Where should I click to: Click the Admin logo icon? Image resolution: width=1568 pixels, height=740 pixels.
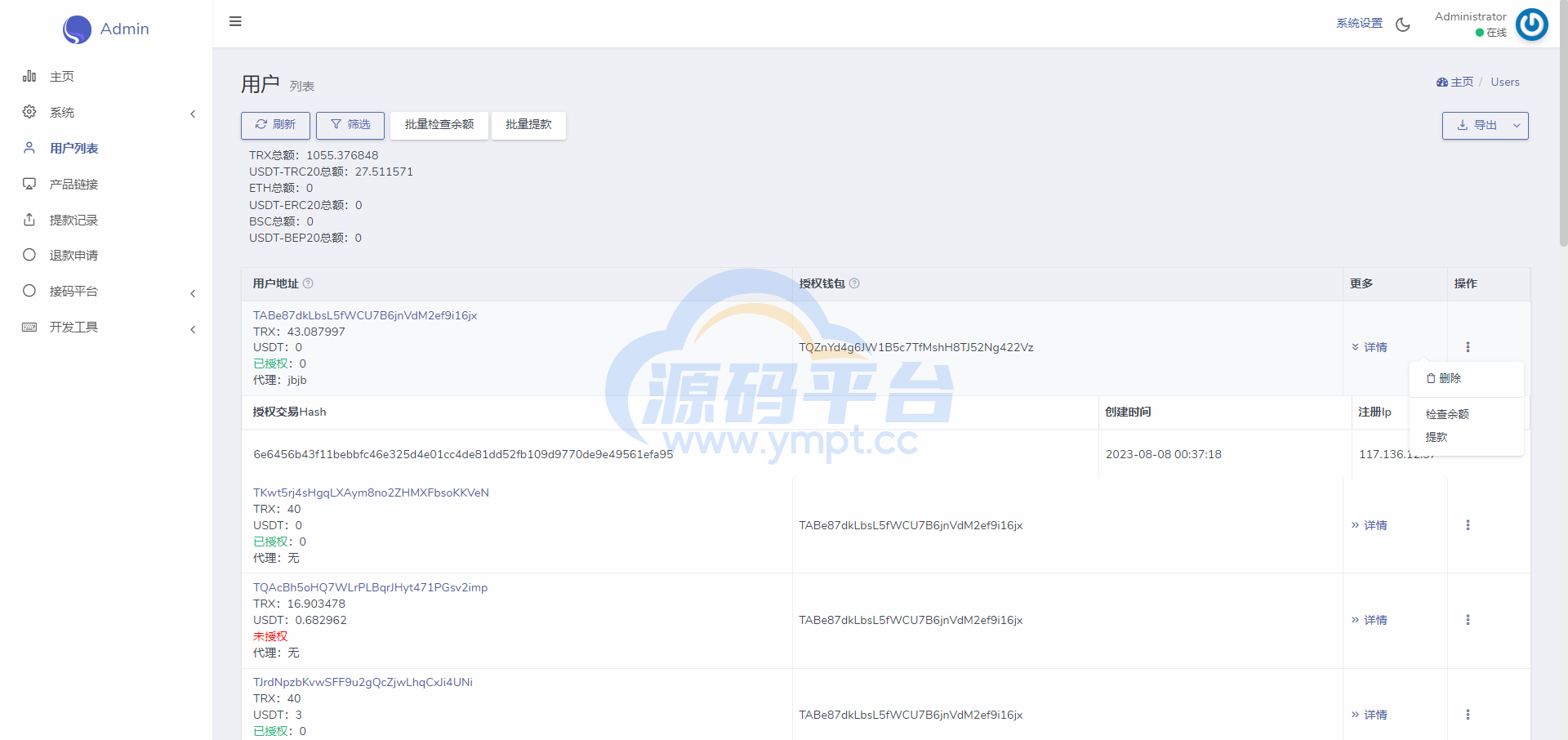pos(77,29)
